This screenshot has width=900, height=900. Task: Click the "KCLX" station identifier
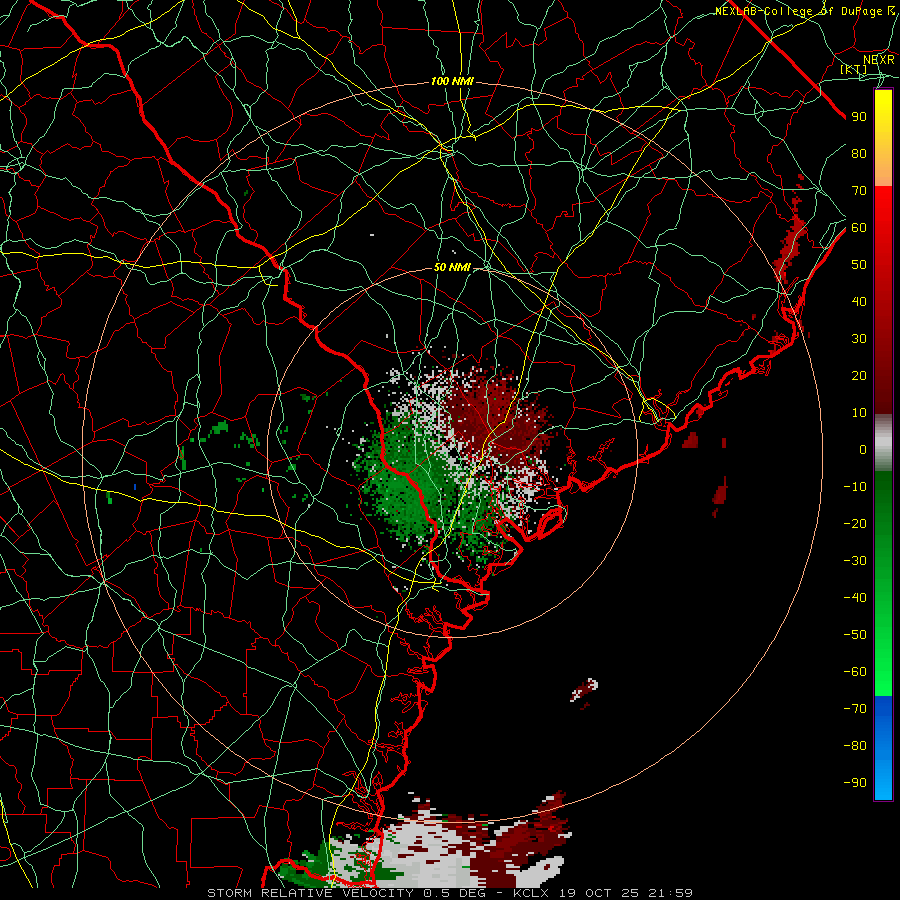533,893
